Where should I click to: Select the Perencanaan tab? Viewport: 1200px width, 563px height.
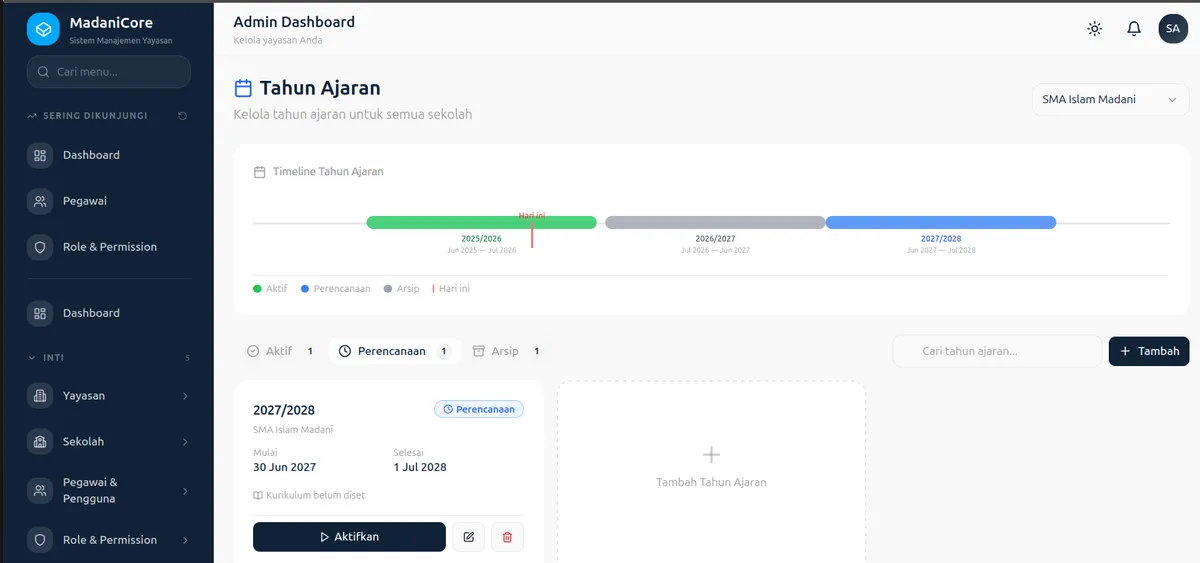click(395, 351)
